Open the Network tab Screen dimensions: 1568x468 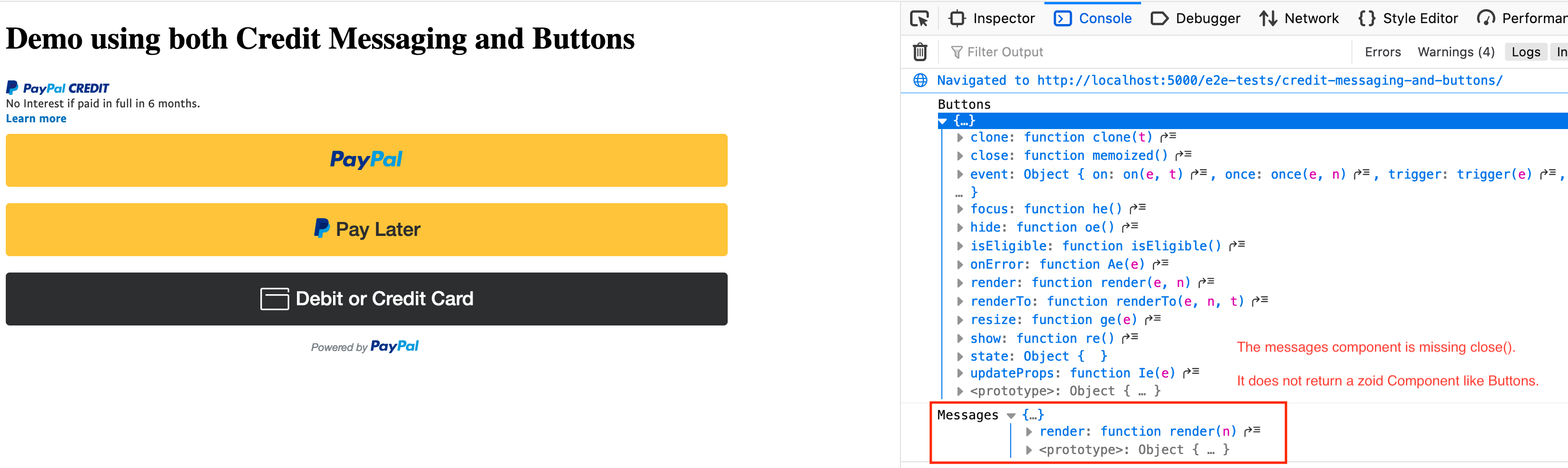[x=1299, y=18]
